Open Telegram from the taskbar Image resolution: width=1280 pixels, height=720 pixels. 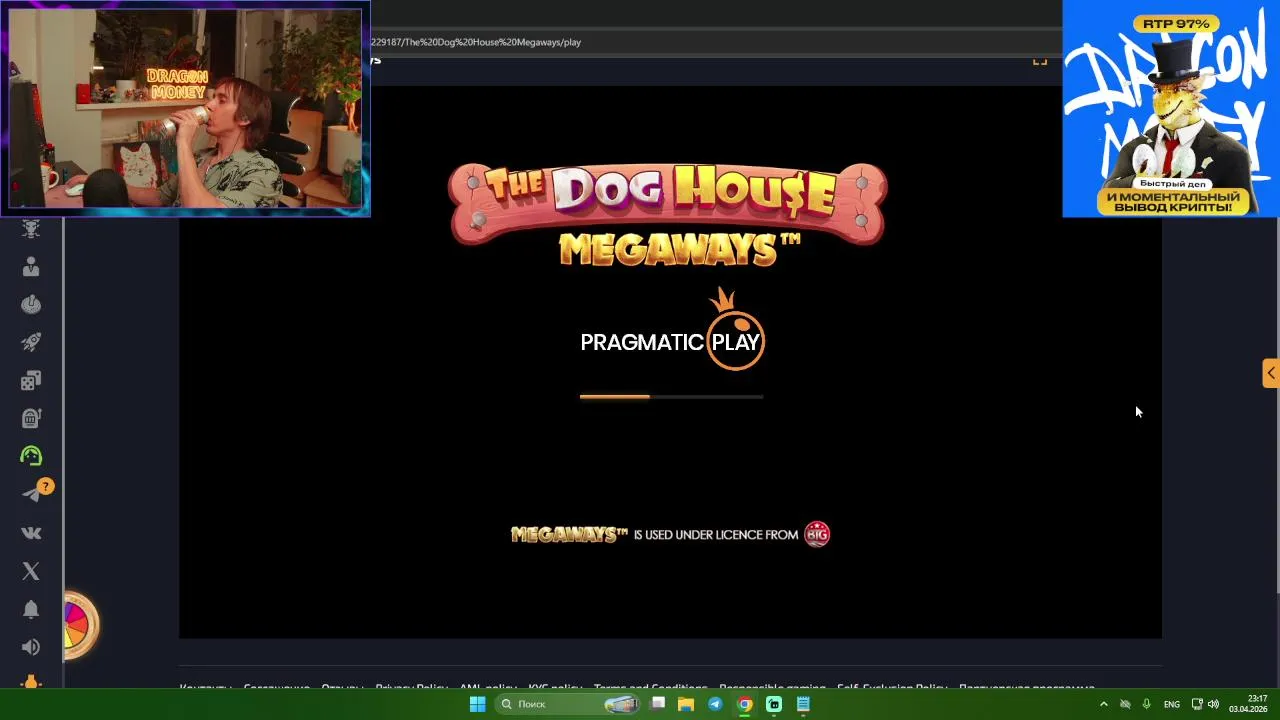click(x=715, y=704)
